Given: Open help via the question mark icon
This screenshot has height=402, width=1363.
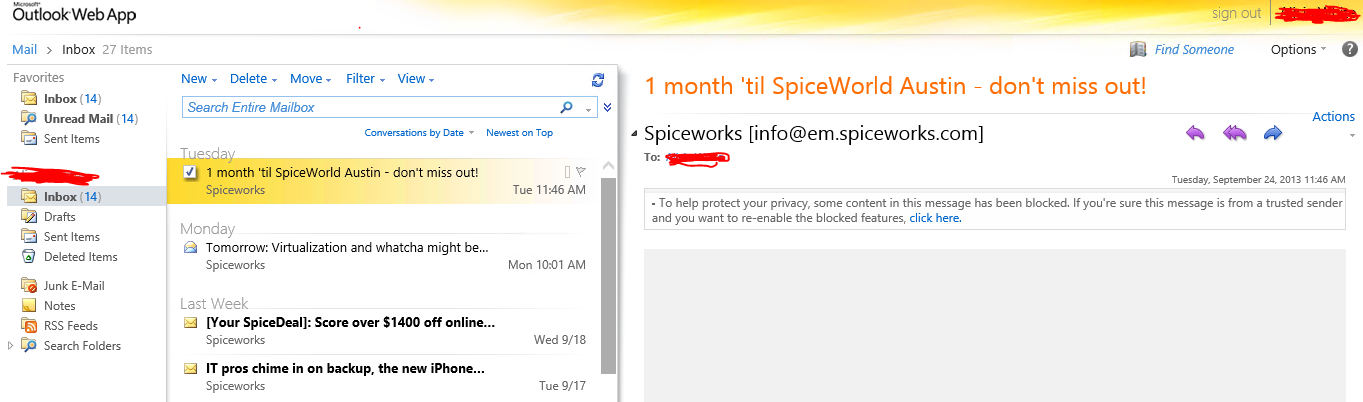Looking at the screenshot, I should [x=1349, y=49].
